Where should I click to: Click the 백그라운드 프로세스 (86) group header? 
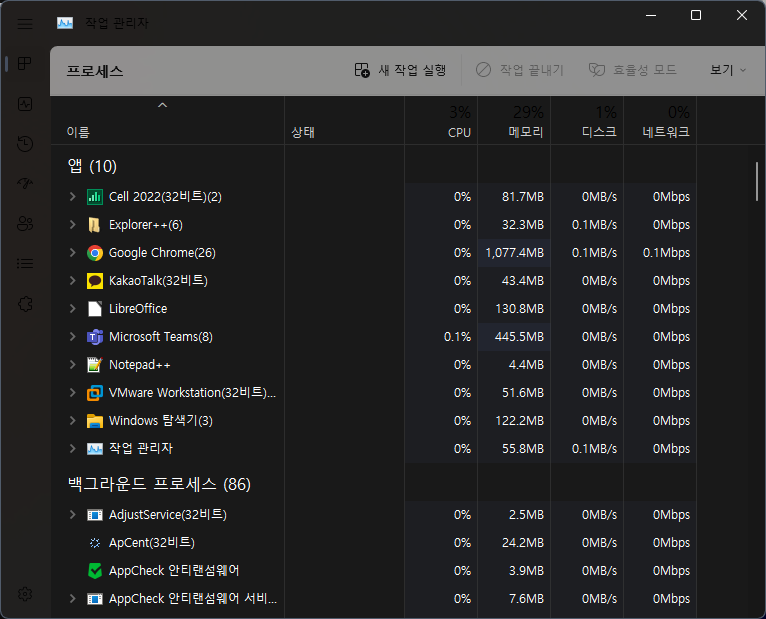159,484
